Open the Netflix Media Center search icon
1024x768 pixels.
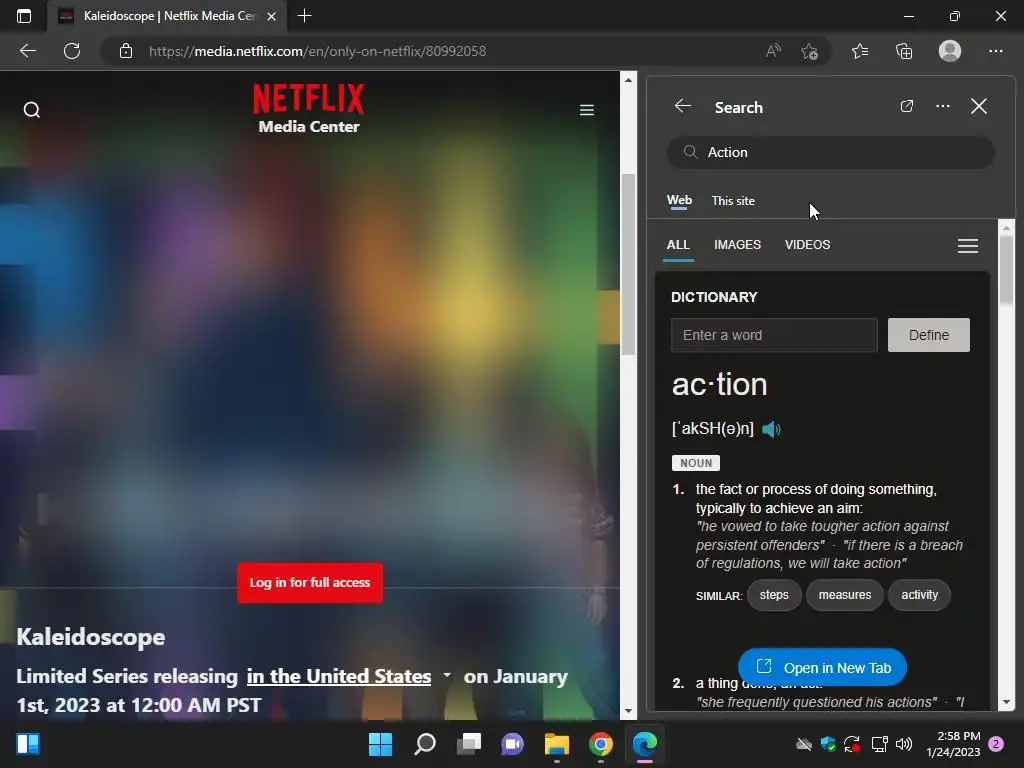pos(31,110)
